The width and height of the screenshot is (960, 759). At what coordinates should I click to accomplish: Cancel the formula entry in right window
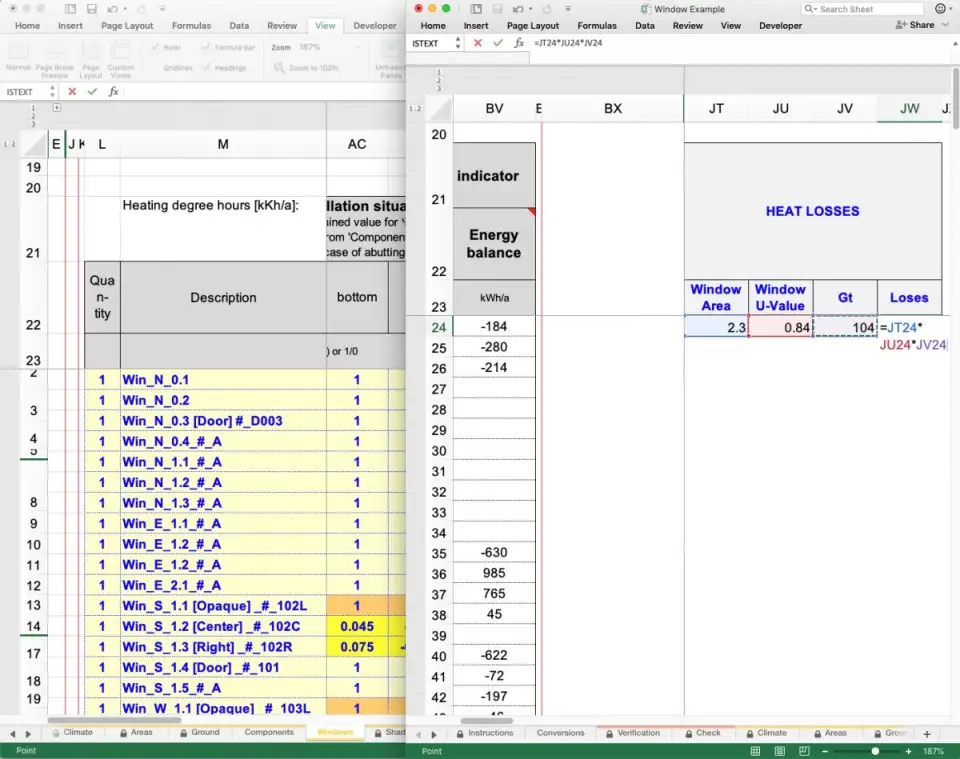[478, 43]
